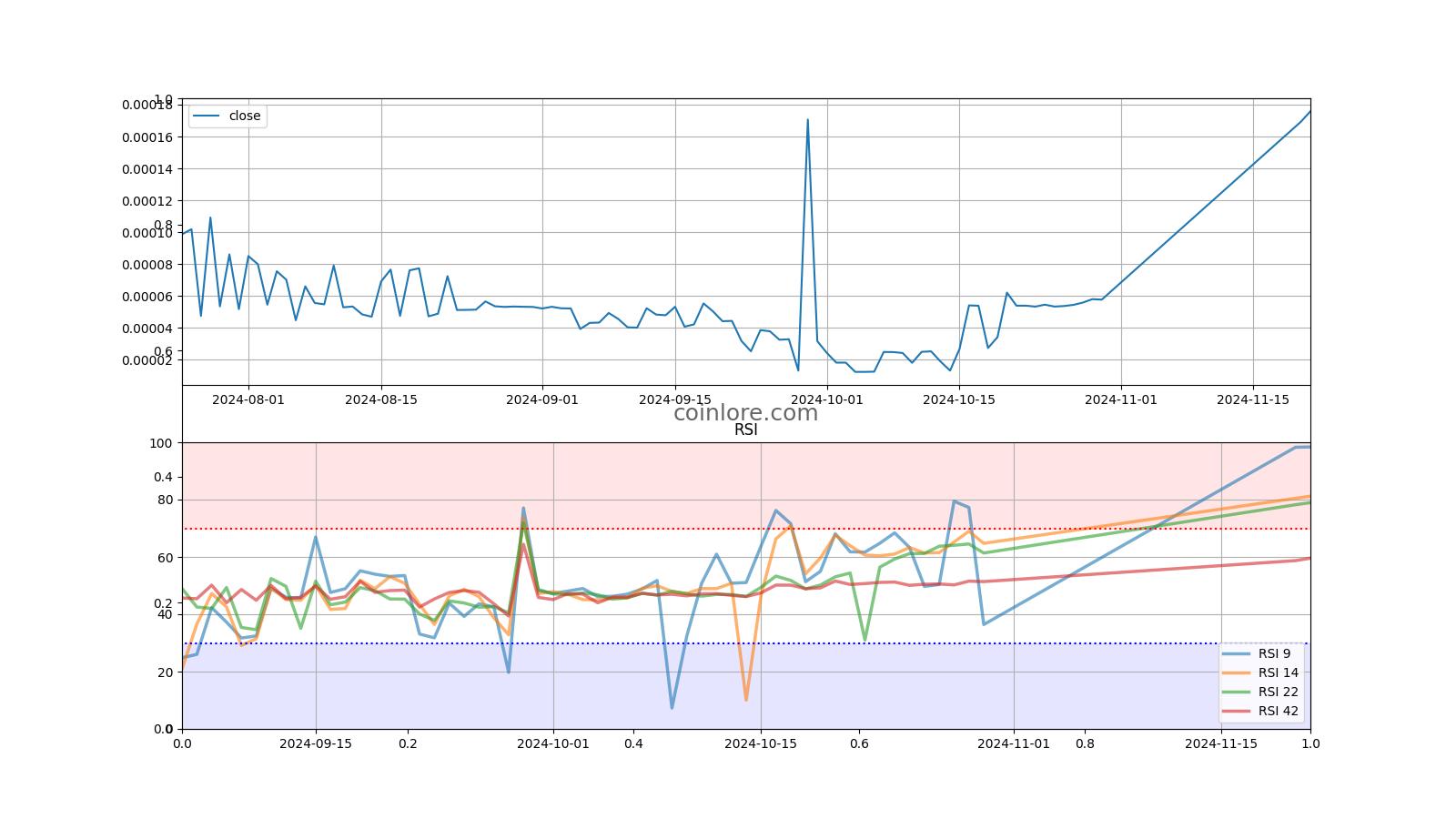Click the price spike peak near 2024-10-01
The height and width of the screenshot is (819, 1456).
[807, 120]
